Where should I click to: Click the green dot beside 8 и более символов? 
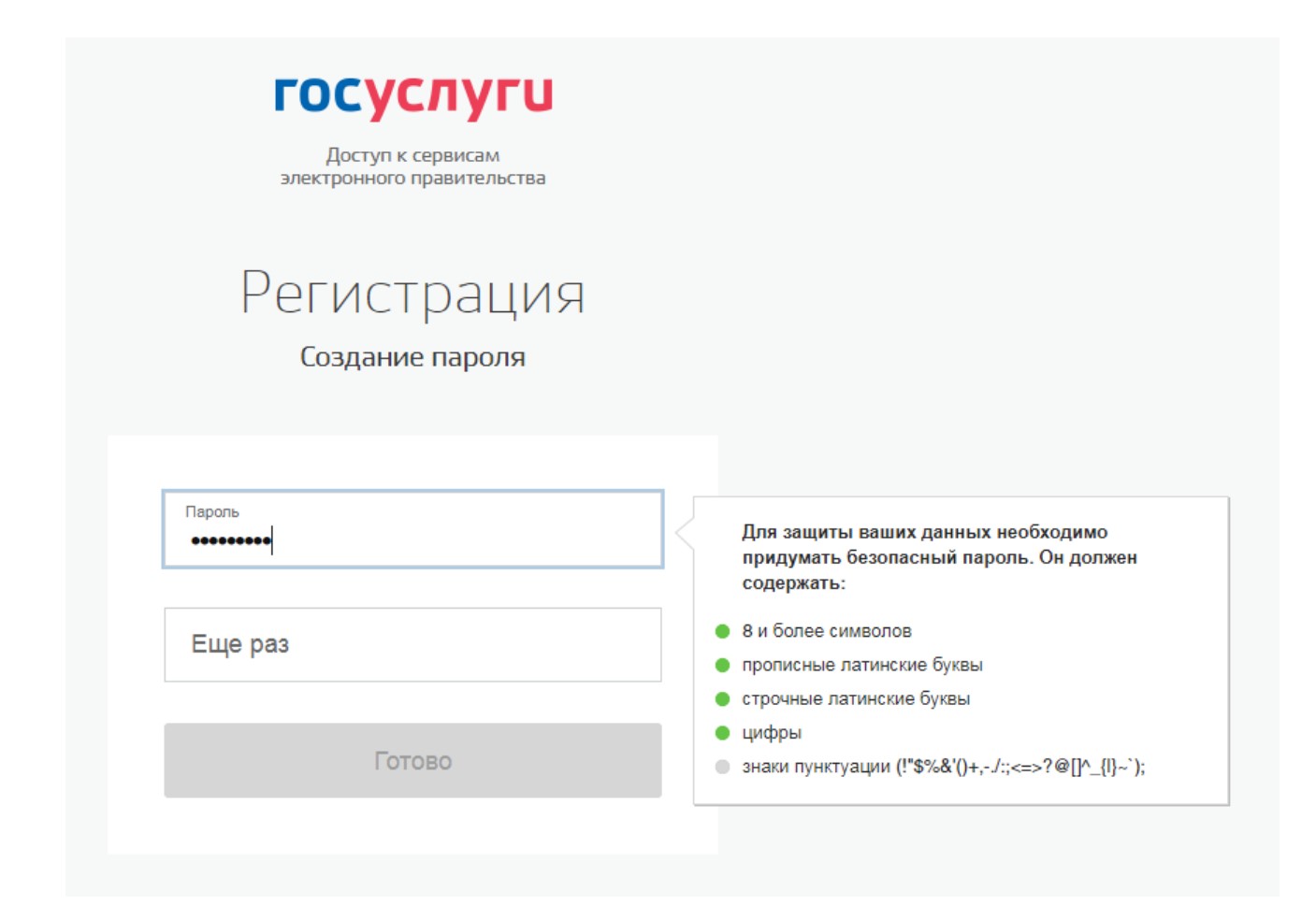pyautogui.click(x=722, y=631)
